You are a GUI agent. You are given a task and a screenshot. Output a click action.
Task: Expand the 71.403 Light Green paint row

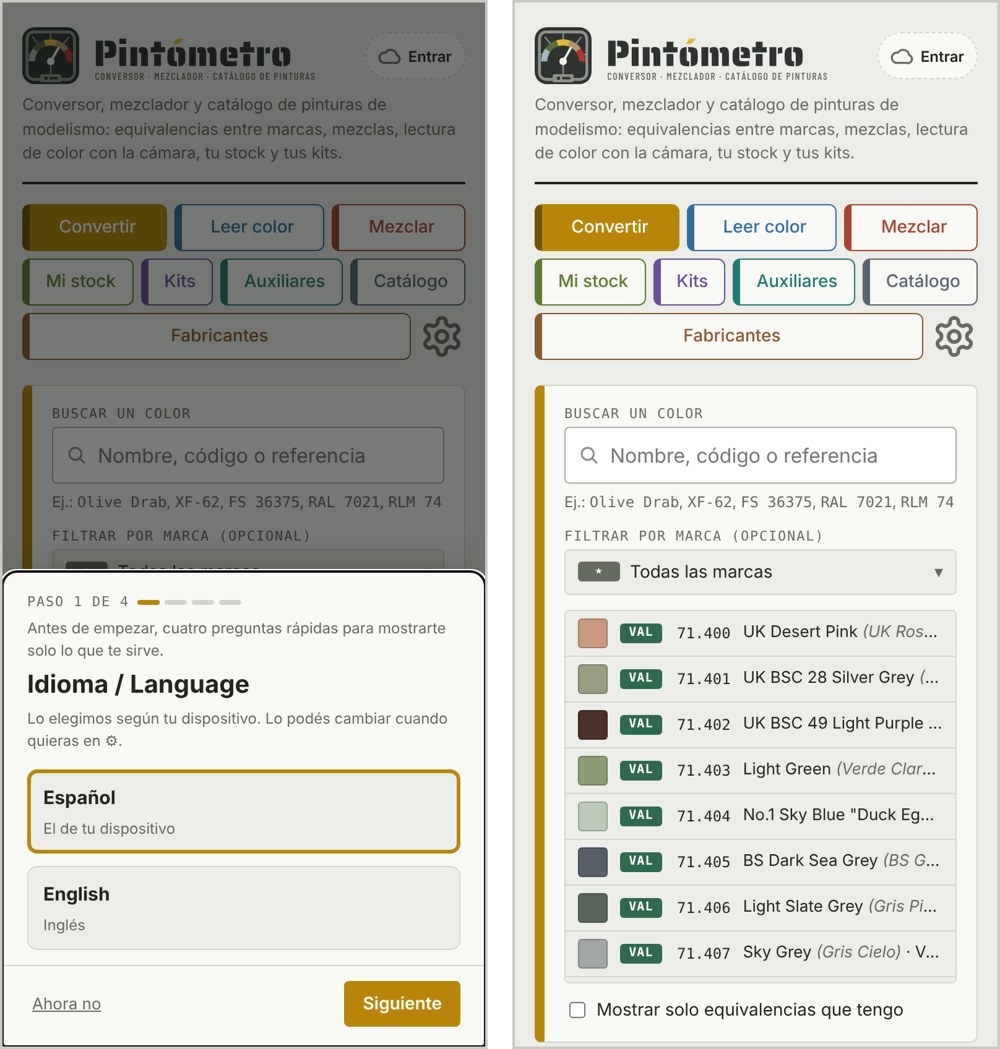pyautogui.click(x=760, y=770)
